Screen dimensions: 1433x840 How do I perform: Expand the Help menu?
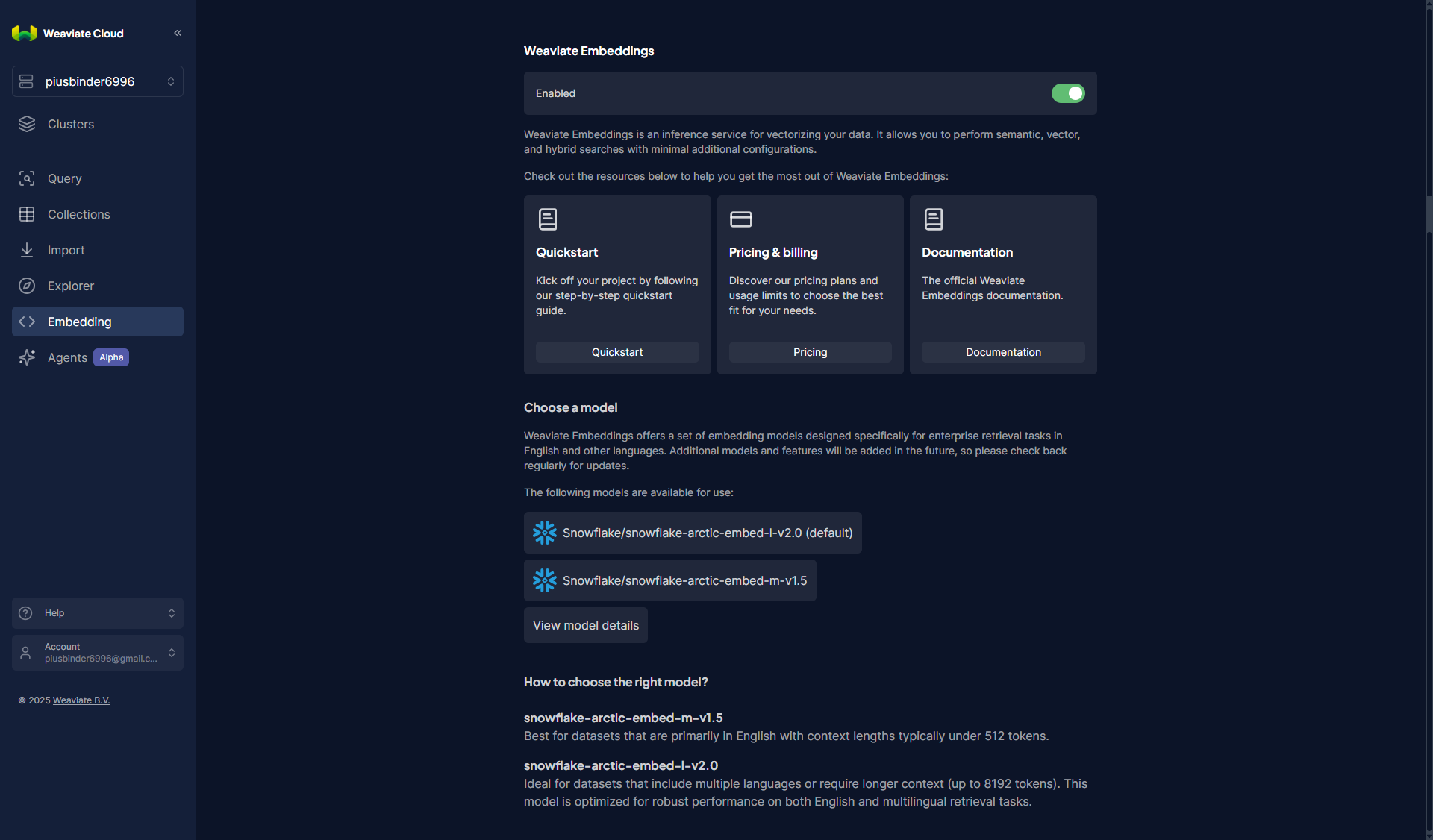click(98, 613)
